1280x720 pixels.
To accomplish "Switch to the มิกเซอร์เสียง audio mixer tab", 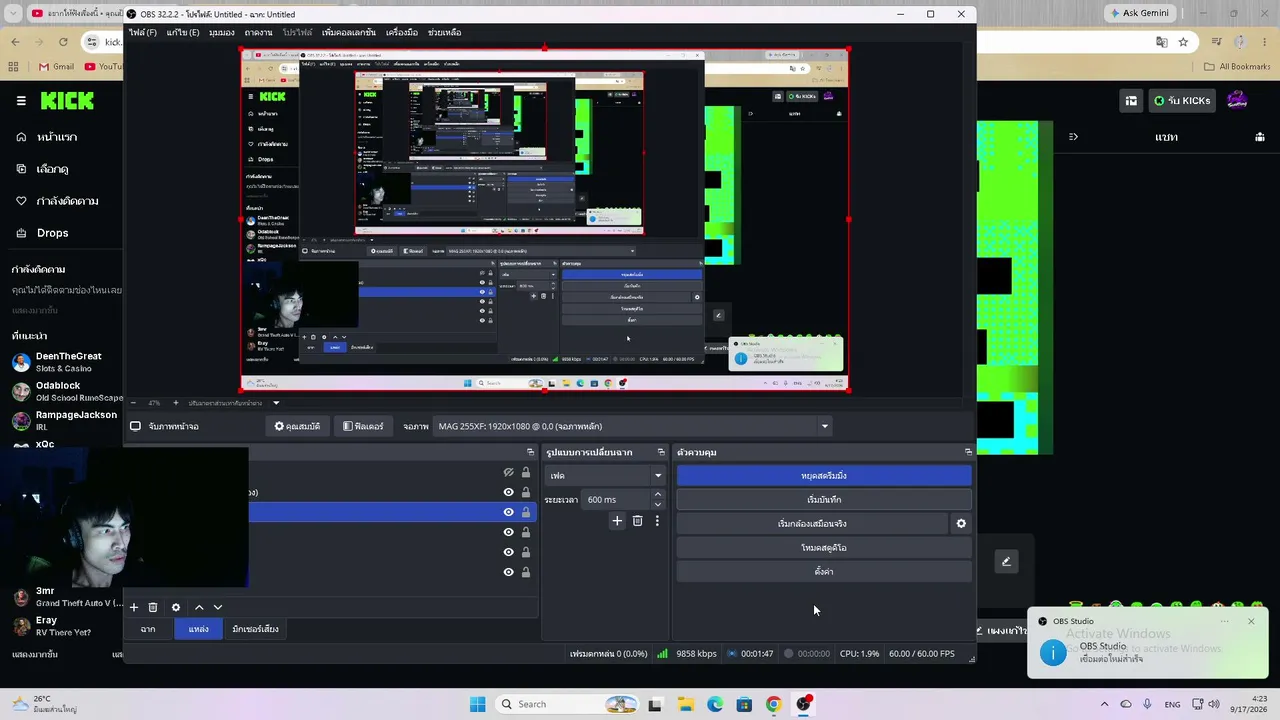I will click(255, 629).
